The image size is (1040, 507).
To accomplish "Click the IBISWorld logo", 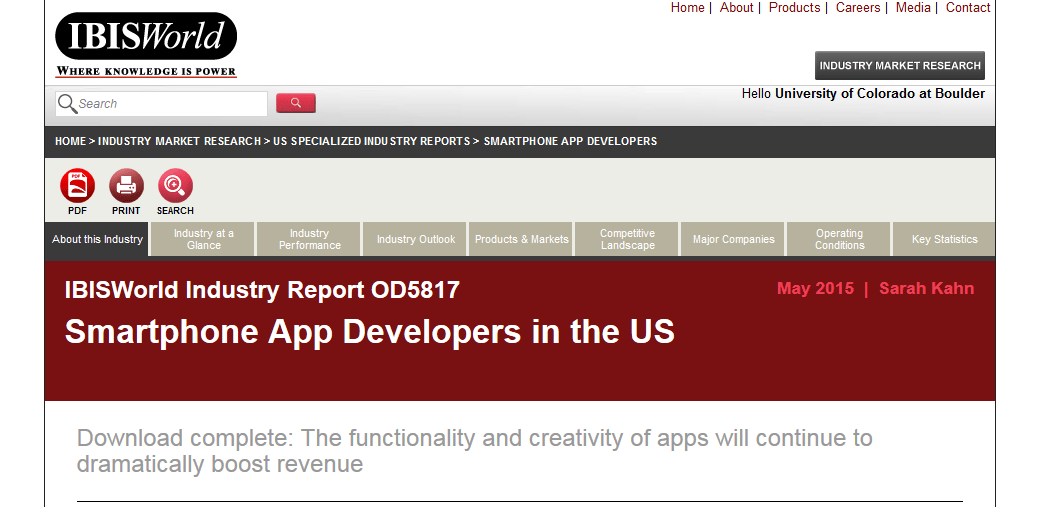I will [146, 36].
